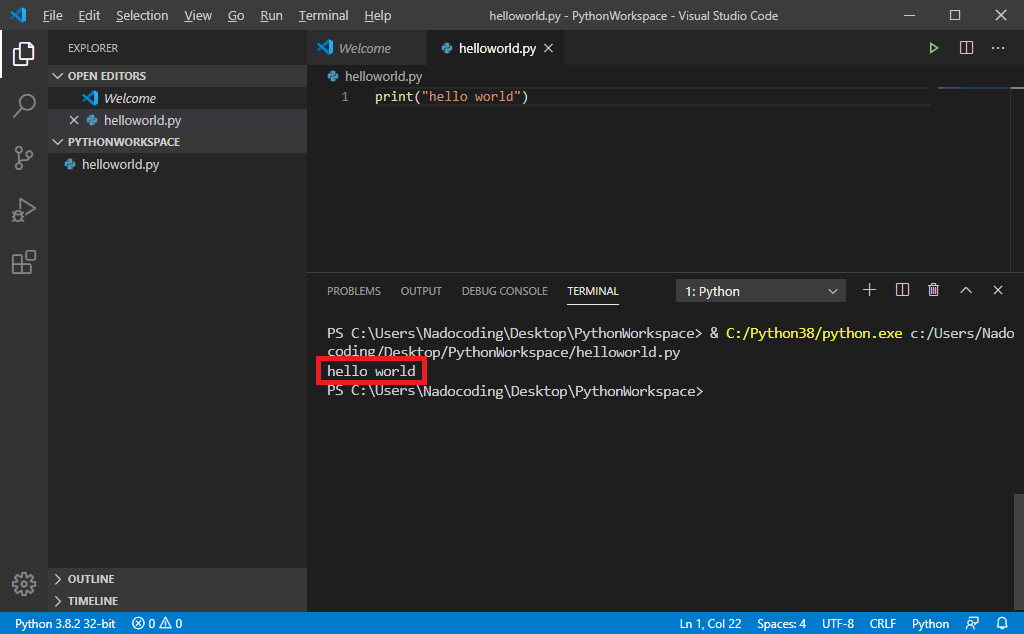The image size is (1024, 634).
Task: Create a new terminal with plus icon
Action: point(869,290)
